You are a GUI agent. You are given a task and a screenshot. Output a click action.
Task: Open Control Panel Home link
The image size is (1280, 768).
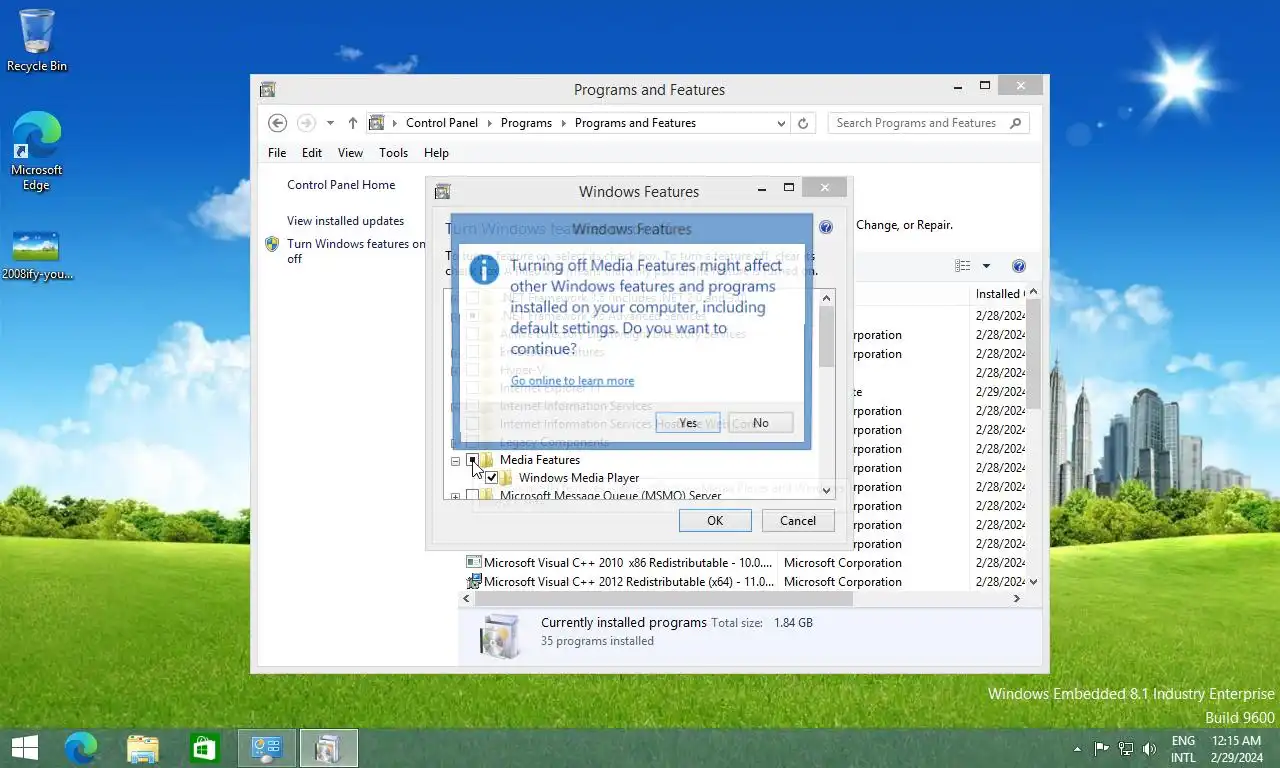[341, 185]
